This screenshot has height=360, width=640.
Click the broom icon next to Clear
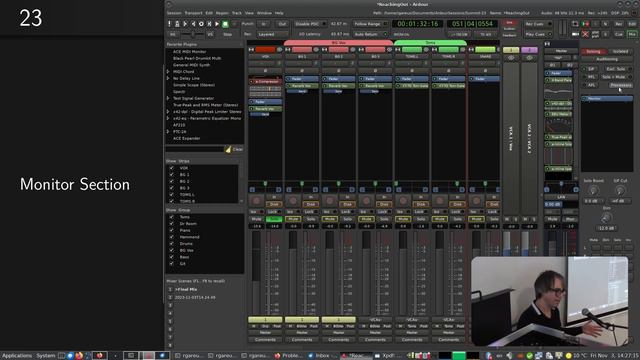(x=228, y=149)
